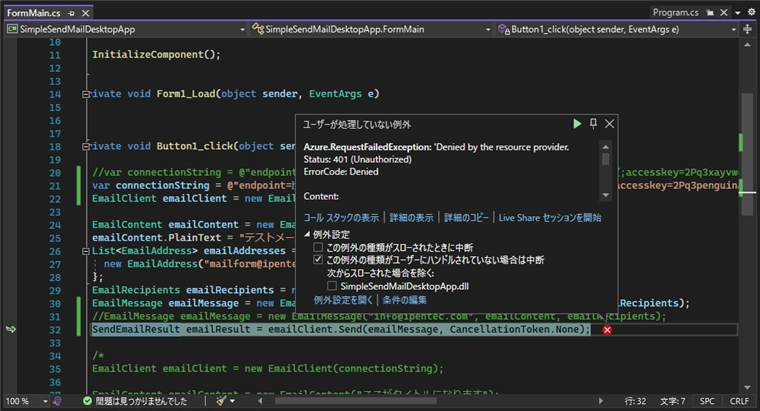Collapse the Button1_click method outline on line 18
This screenshot has width=760, height=411.
point(85,146)
